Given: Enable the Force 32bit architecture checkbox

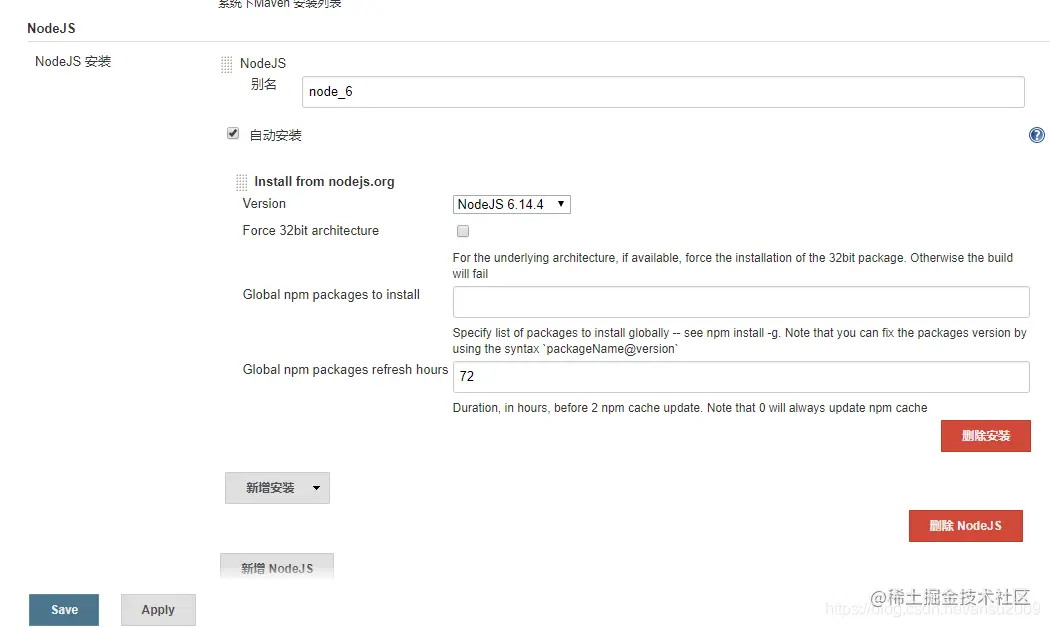Looking at the screenshot, I should [x=463, y=231].
